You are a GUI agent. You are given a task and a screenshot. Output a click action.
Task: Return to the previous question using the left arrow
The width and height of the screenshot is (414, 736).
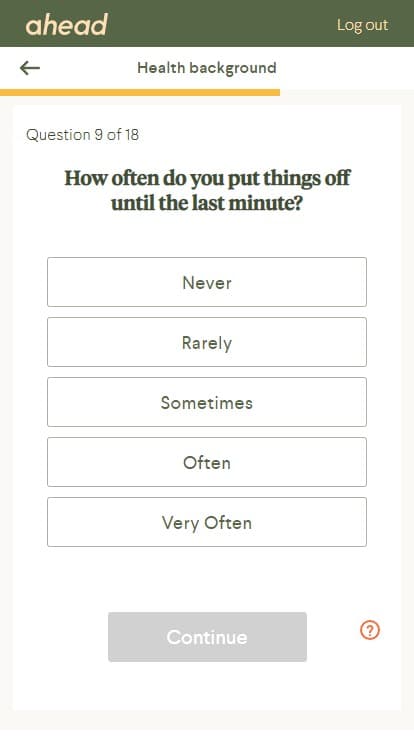point(30,68)
